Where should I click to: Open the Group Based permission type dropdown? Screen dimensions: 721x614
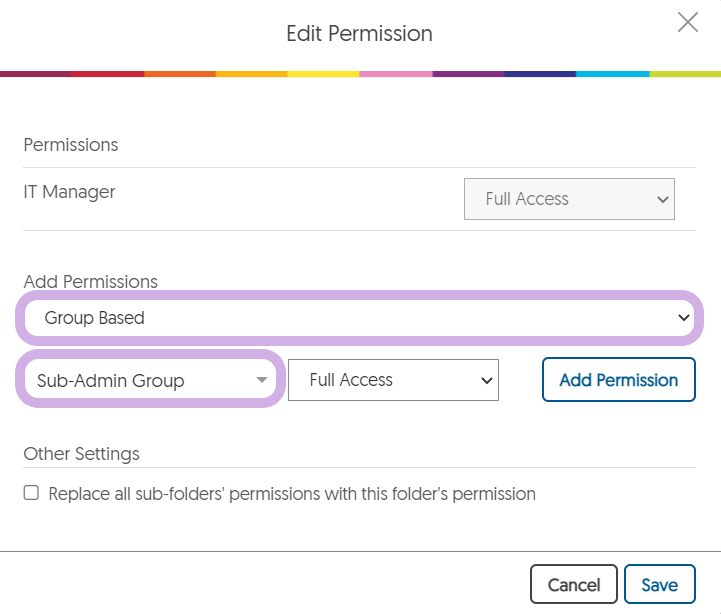point(359,317)
